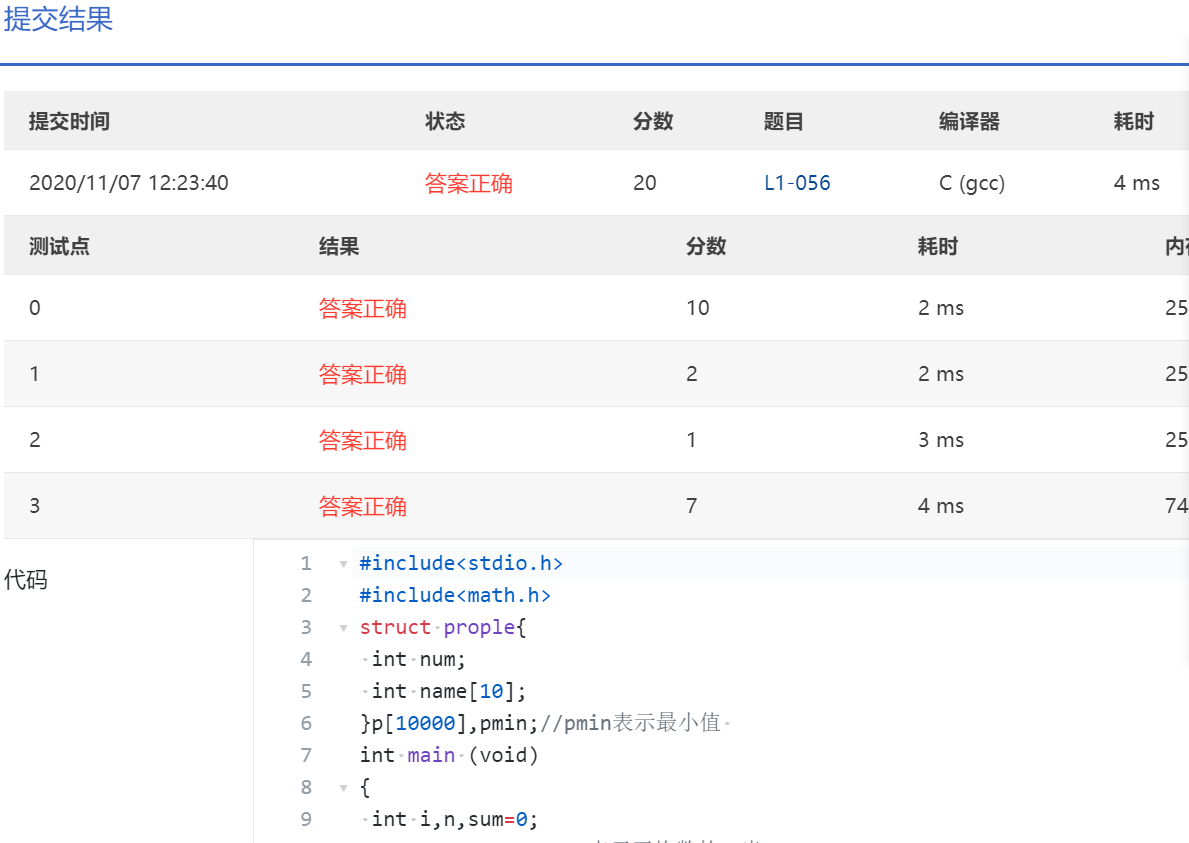Click the int name[10] declaration line
This screenshot has height=843, width=1189.
[x=448, y=691]
